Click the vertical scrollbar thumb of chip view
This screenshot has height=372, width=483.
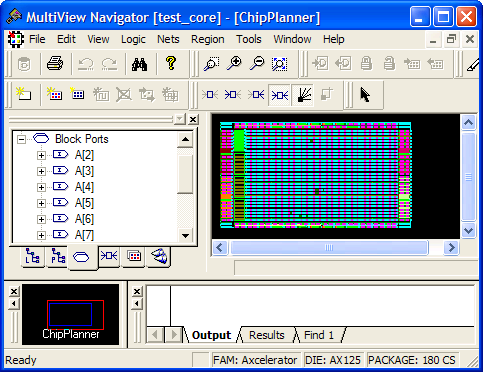468,177
